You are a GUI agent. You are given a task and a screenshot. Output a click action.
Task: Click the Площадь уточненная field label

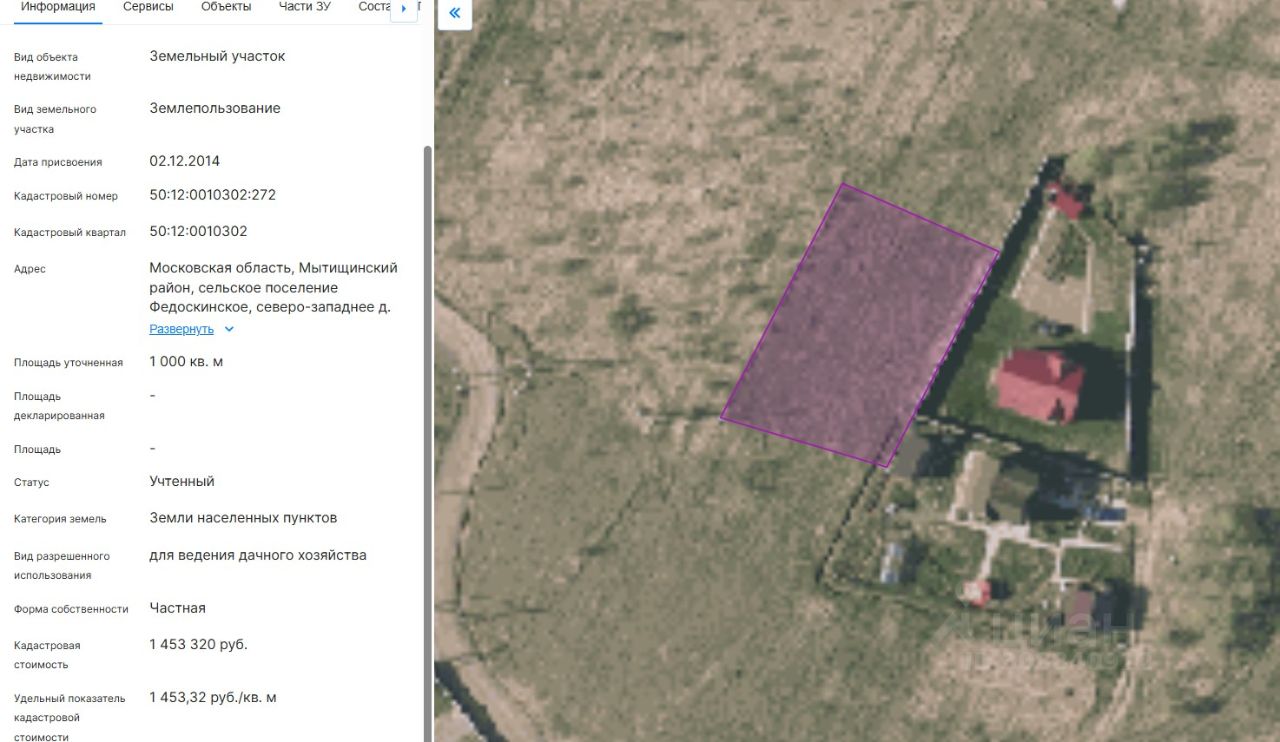pos(69,363)
